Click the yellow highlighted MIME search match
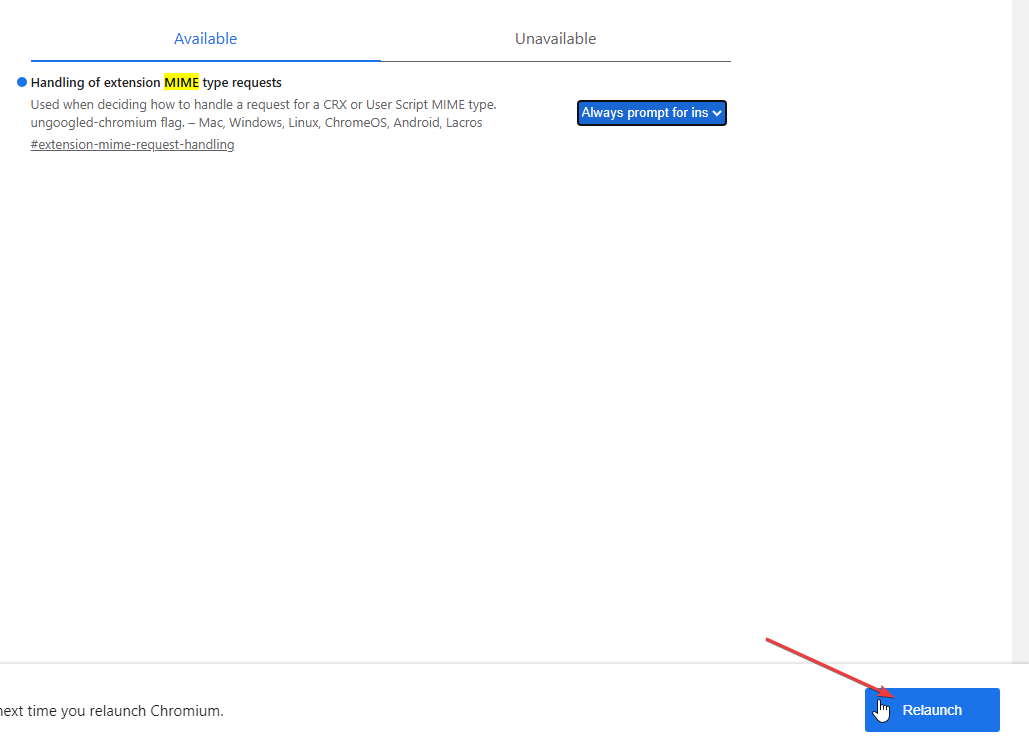The image size is (1029, 756). pos(181,82)
